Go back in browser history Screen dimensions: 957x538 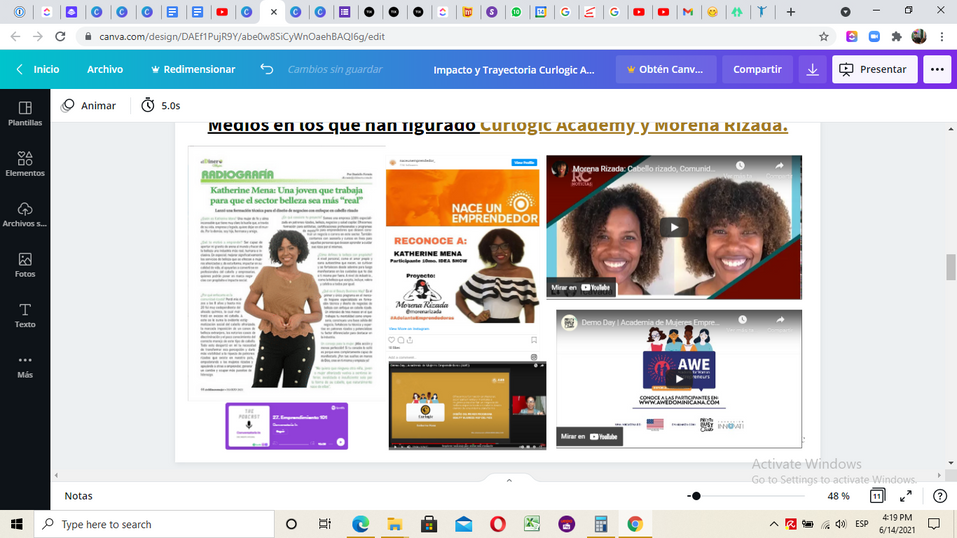pos(15,37)
